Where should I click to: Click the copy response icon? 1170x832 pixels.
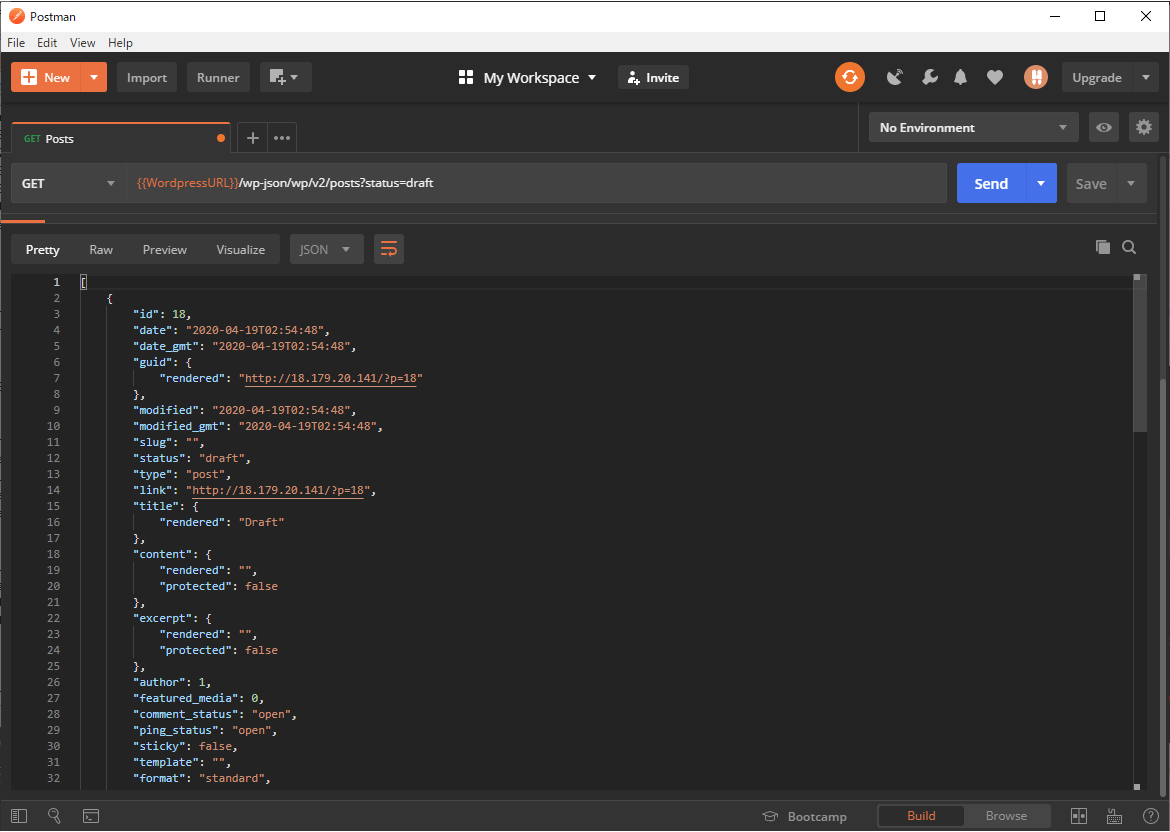pyautogui.click(x=1102, y=248)
